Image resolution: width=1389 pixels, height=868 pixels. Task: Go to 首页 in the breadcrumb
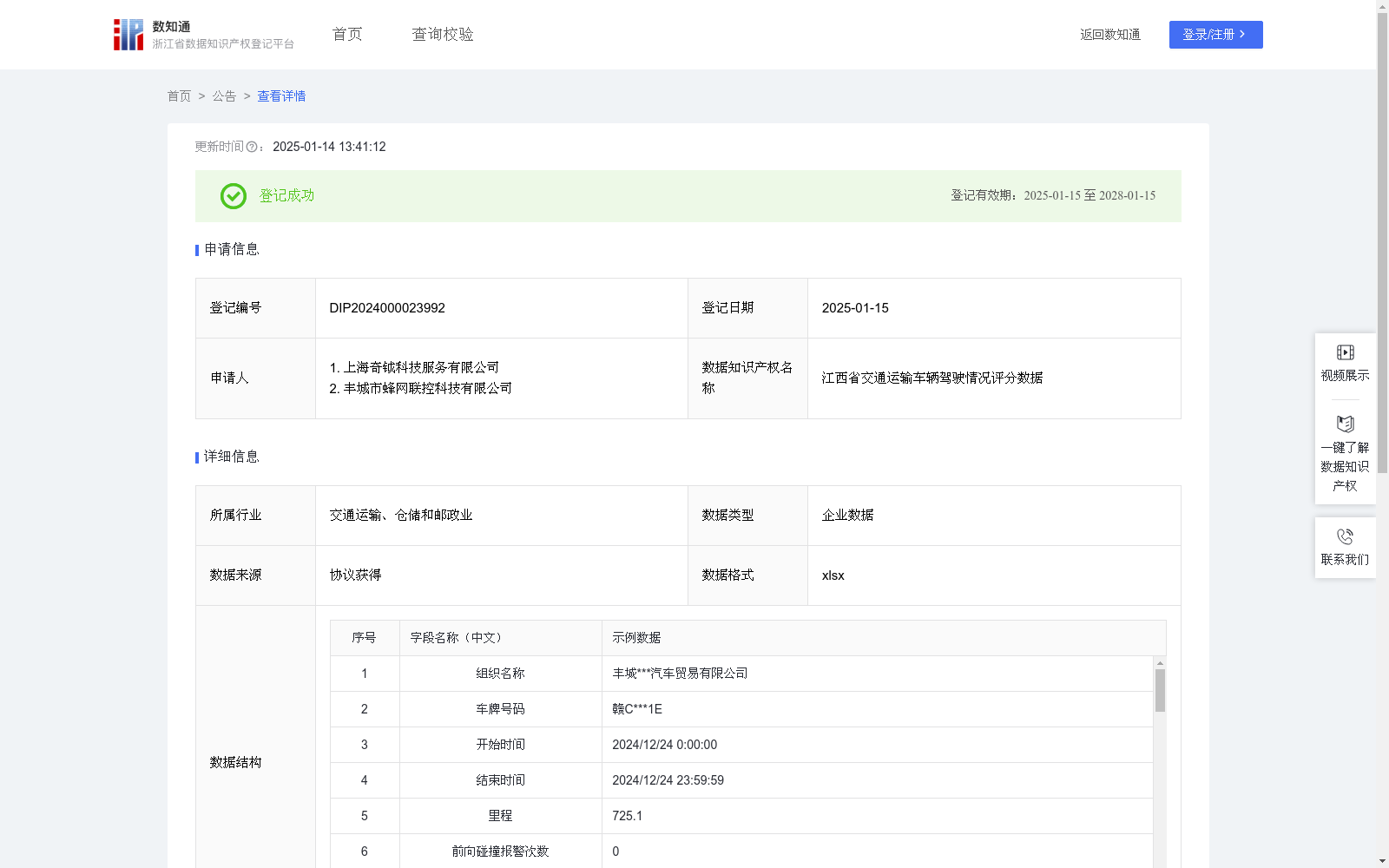tap(179, 96)
